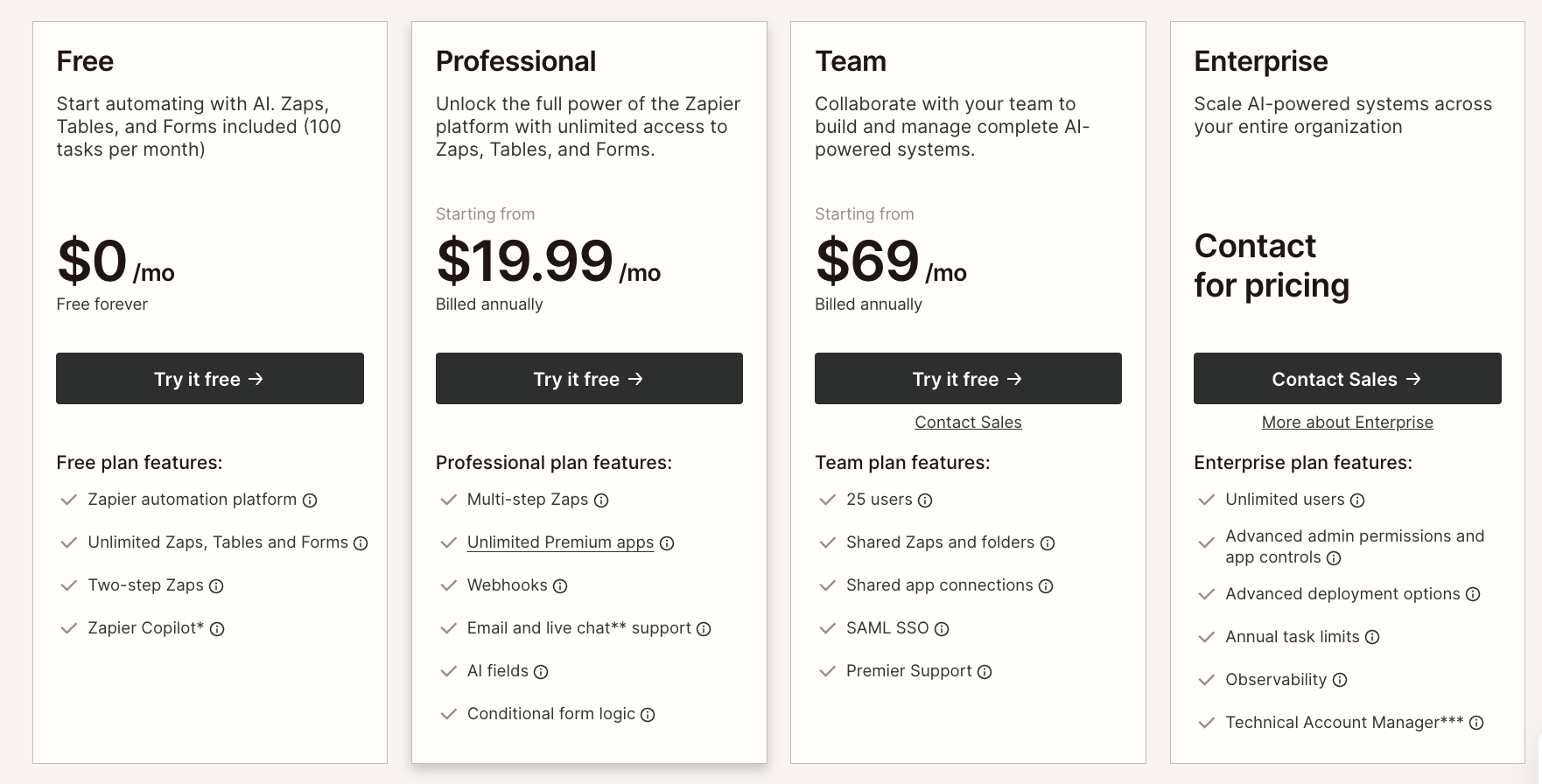Screen dimensions: 1542x784
Task: Click Try it free on Free plan
Action: [210, 379]
